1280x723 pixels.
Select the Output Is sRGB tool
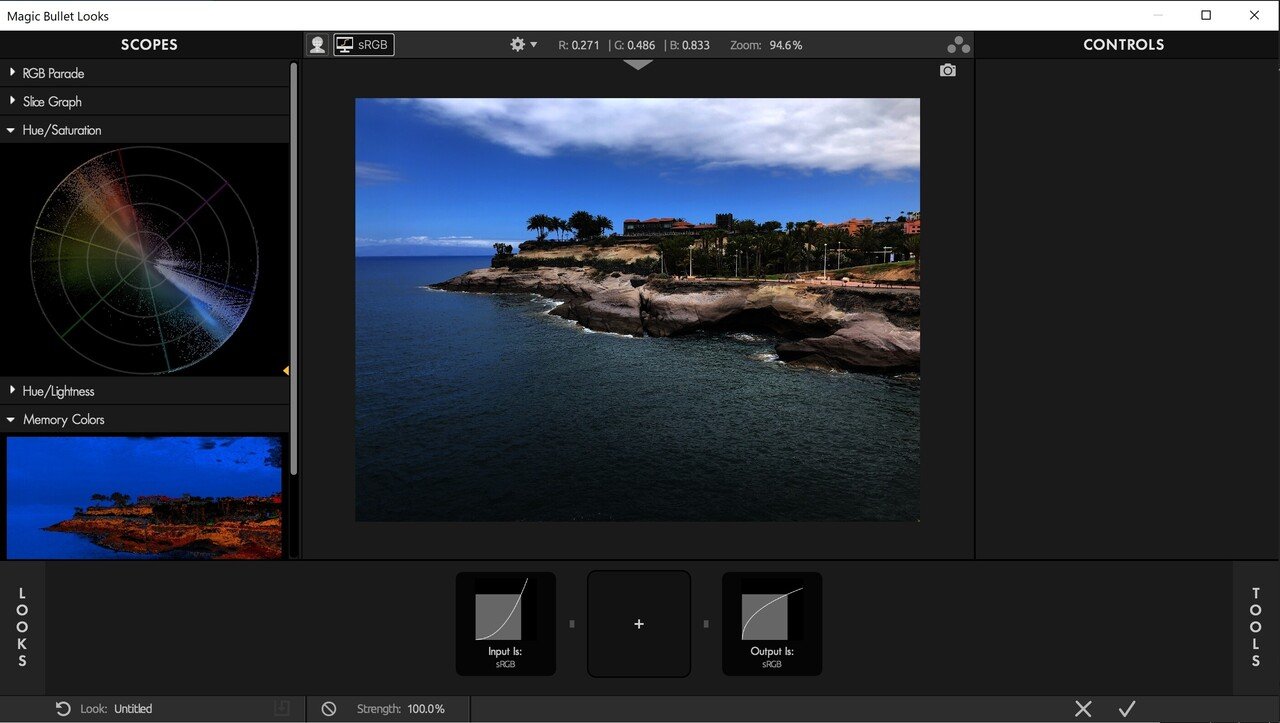click(772, 624)
